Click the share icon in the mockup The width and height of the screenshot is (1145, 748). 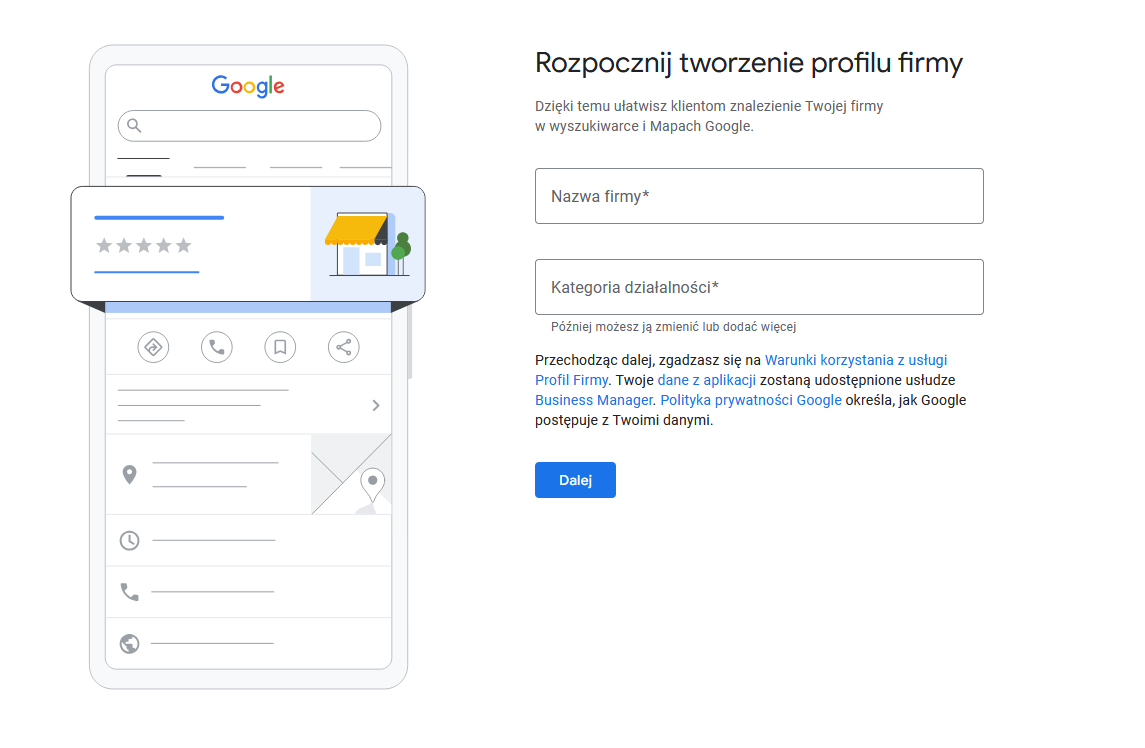(x=343, y=347)
